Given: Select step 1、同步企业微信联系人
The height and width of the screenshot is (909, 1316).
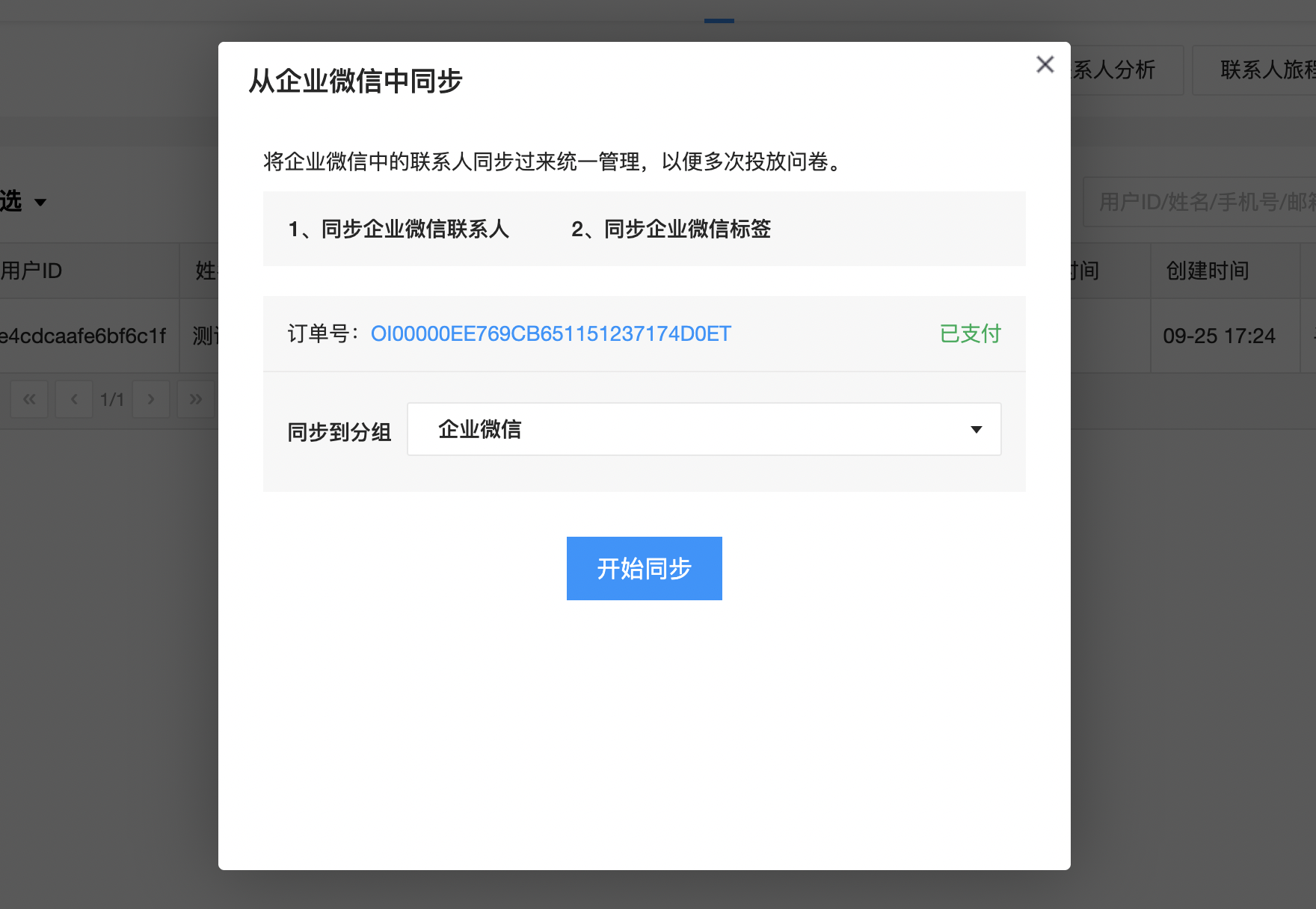Looking at the screenshot, I should click(399, 229).
